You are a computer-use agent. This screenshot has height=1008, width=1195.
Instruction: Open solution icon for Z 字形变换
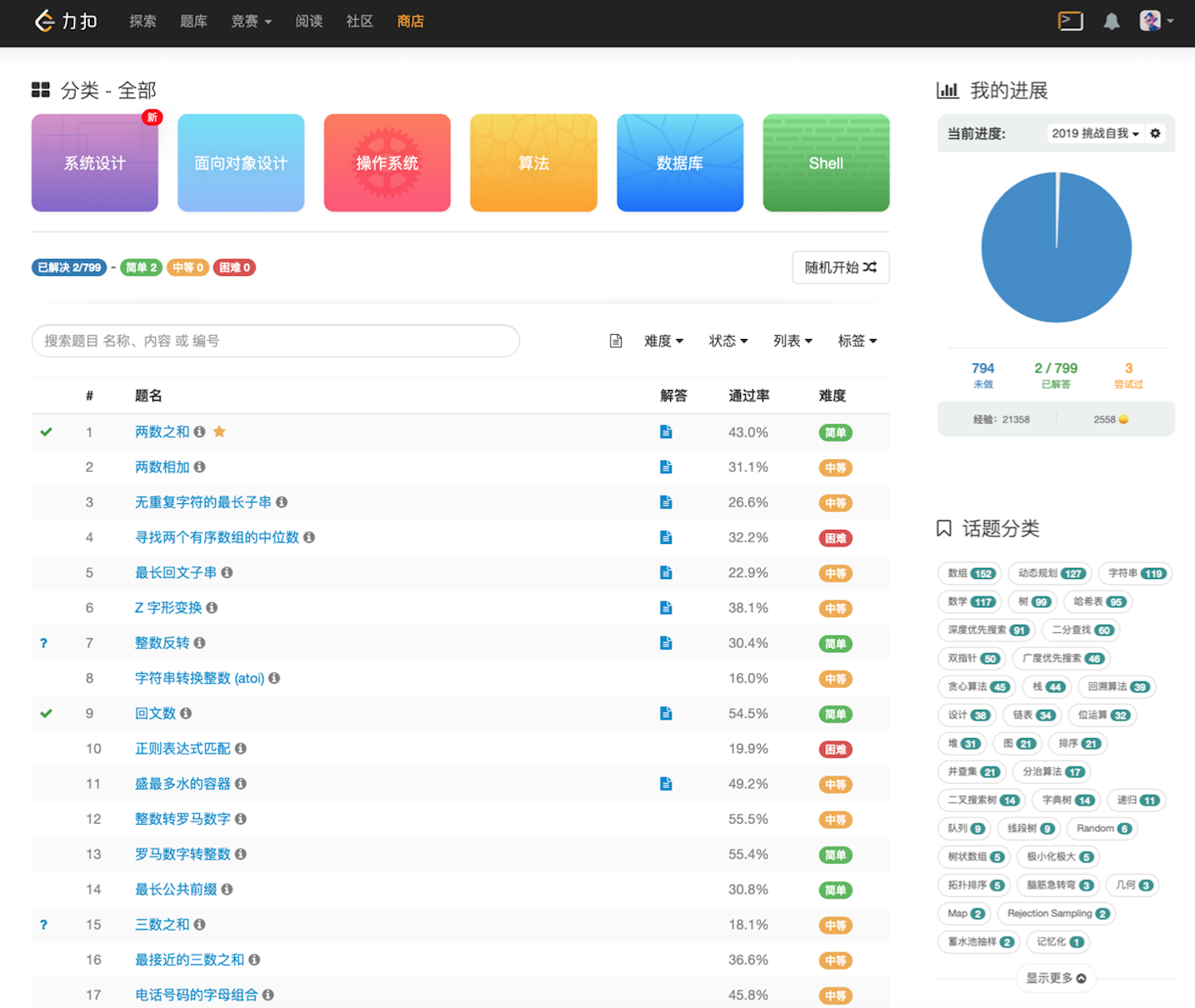tap(666, 608)
